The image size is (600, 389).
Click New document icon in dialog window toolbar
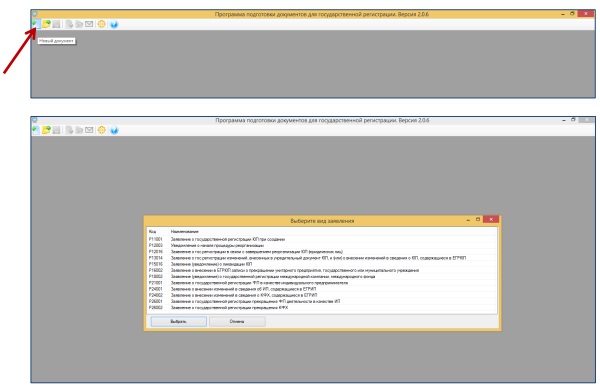[x=35, y=130]
